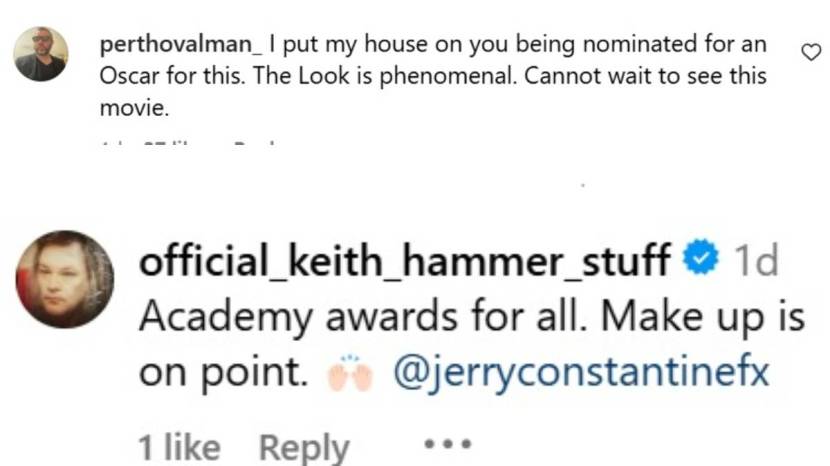Click the '1d' timestamp
The width and height of the screenshot is (830, 466).
click(x=755, y=262)
